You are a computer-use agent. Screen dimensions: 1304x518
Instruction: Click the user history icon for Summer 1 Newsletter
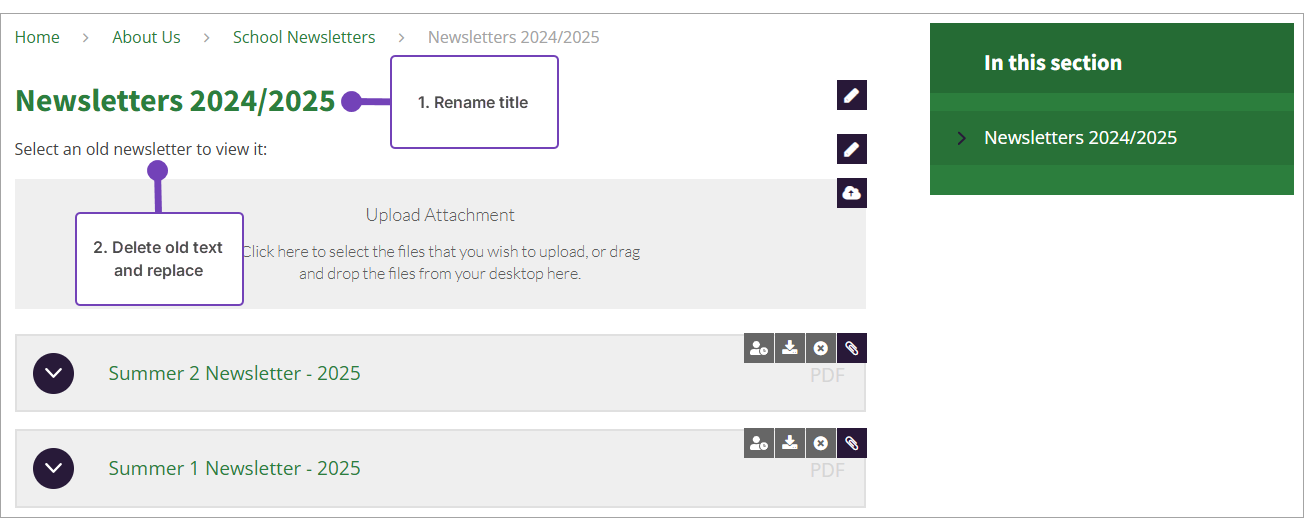pos(759,443)
